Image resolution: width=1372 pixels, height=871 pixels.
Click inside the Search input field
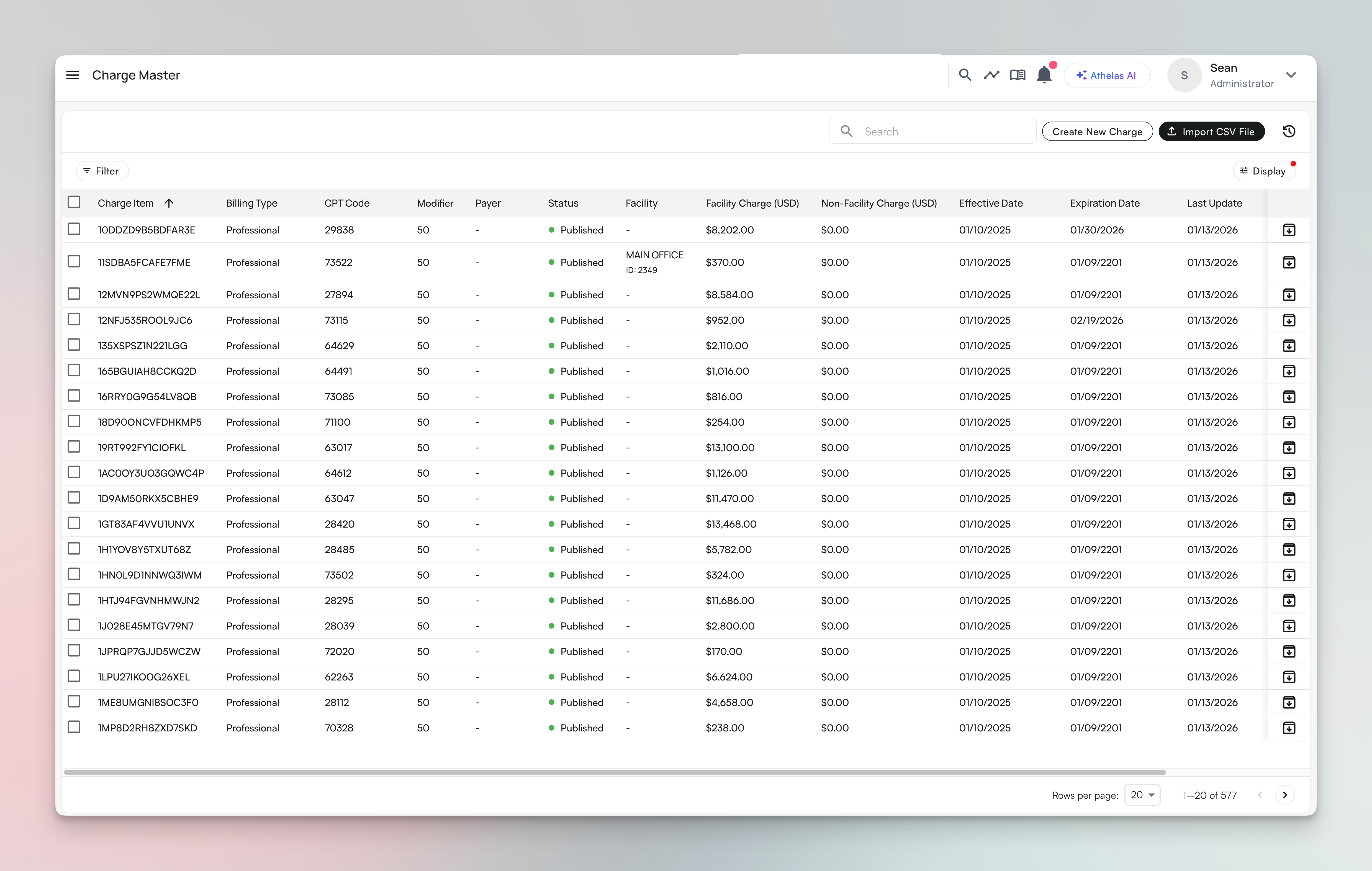click(x=932, y=131)
